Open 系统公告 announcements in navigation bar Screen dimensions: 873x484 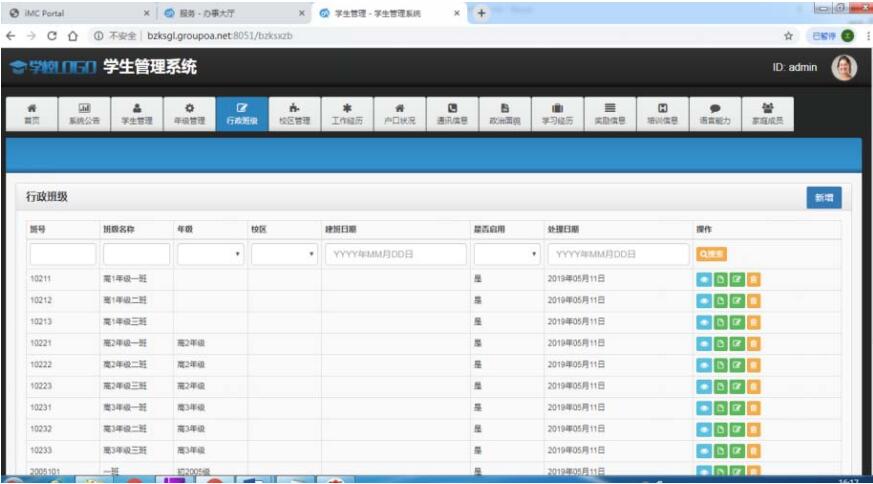pyautogui.click(x=84, y=114)
